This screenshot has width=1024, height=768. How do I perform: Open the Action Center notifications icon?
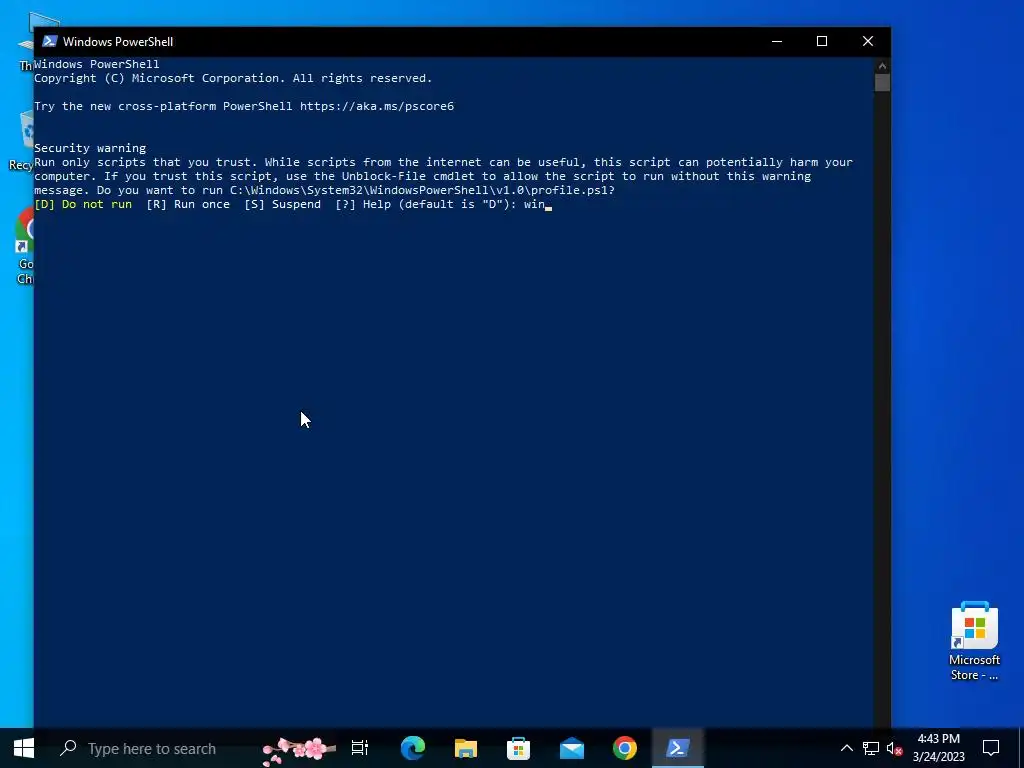pyautogui.click(x=991, y=748)
